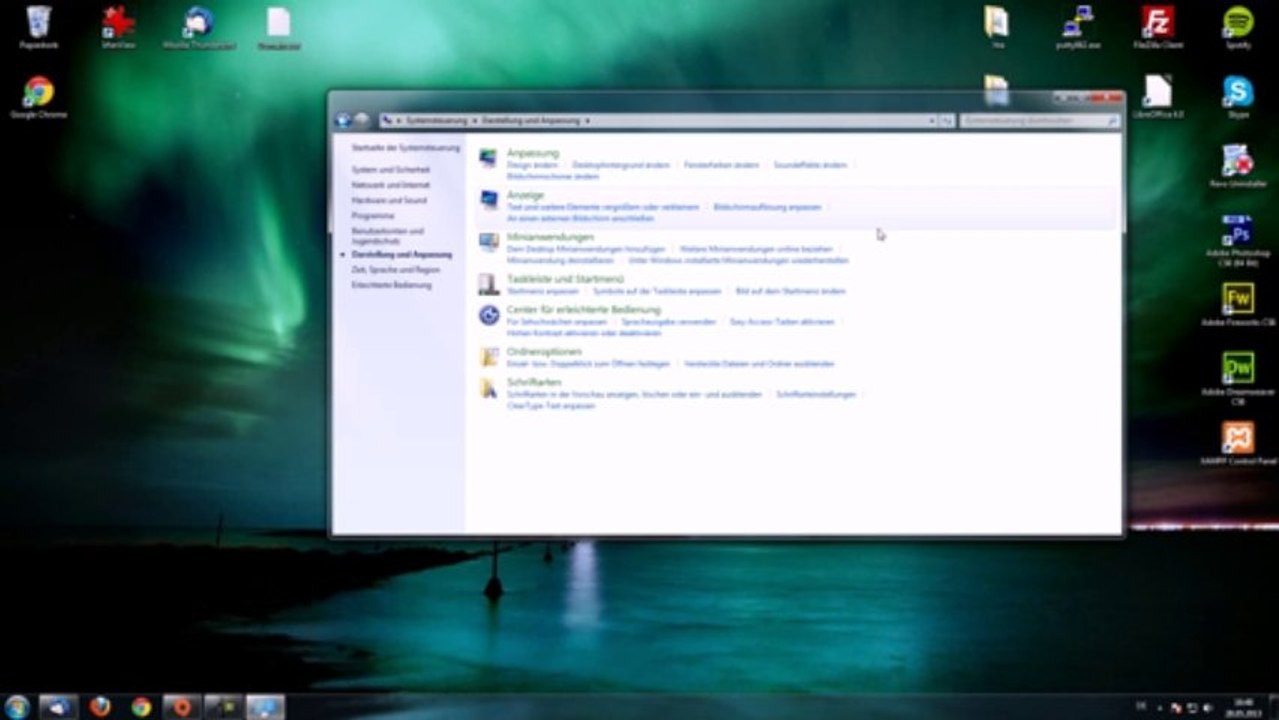
Task: Expand the Systemsteuerung breadcrumb arrow
Action: [475, 120]
